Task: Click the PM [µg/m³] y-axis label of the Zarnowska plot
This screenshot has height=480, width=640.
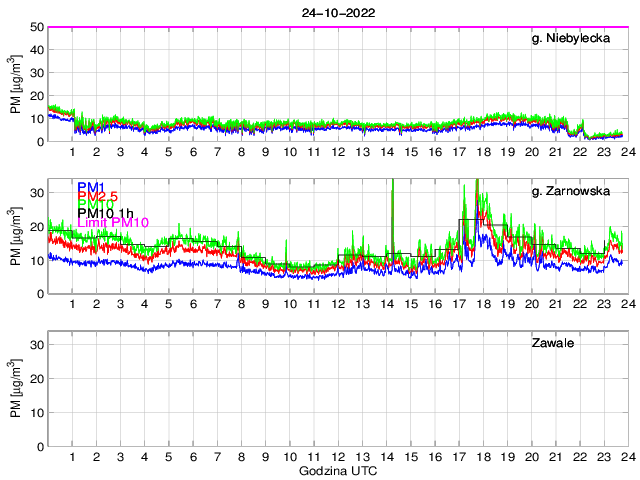Action: (16, 236)
